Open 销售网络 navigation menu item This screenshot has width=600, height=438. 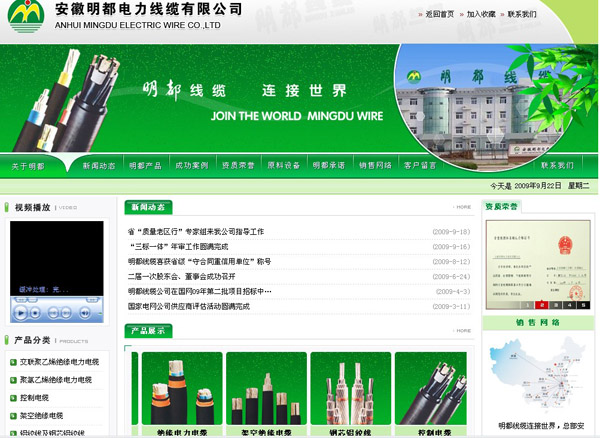[375, 166]
